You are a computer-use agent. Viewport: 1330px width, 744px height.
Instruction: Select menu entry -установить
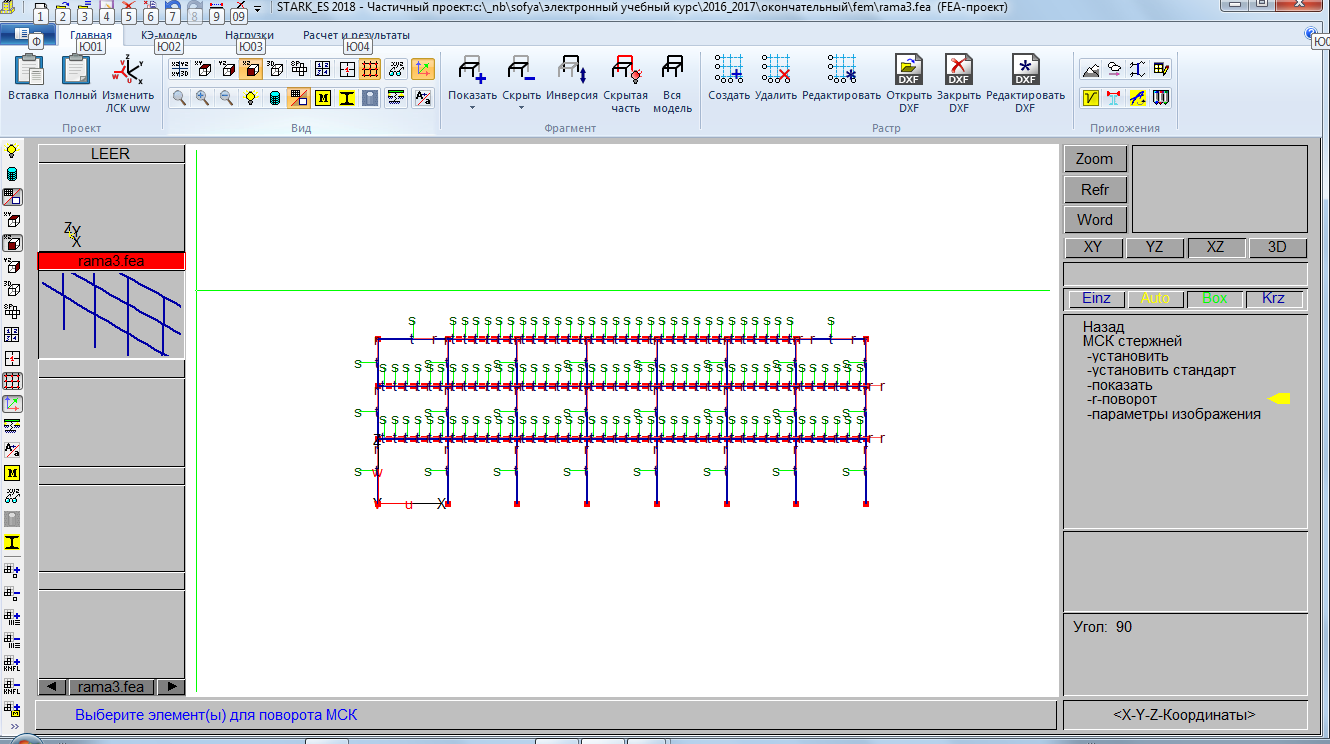1127,356
